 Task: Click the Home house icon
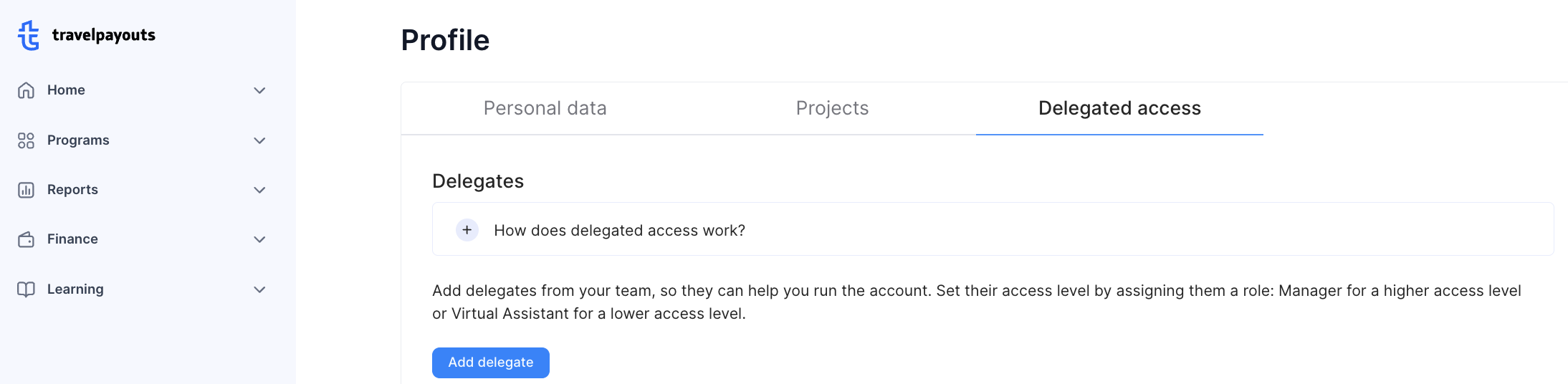pos(26,90)
